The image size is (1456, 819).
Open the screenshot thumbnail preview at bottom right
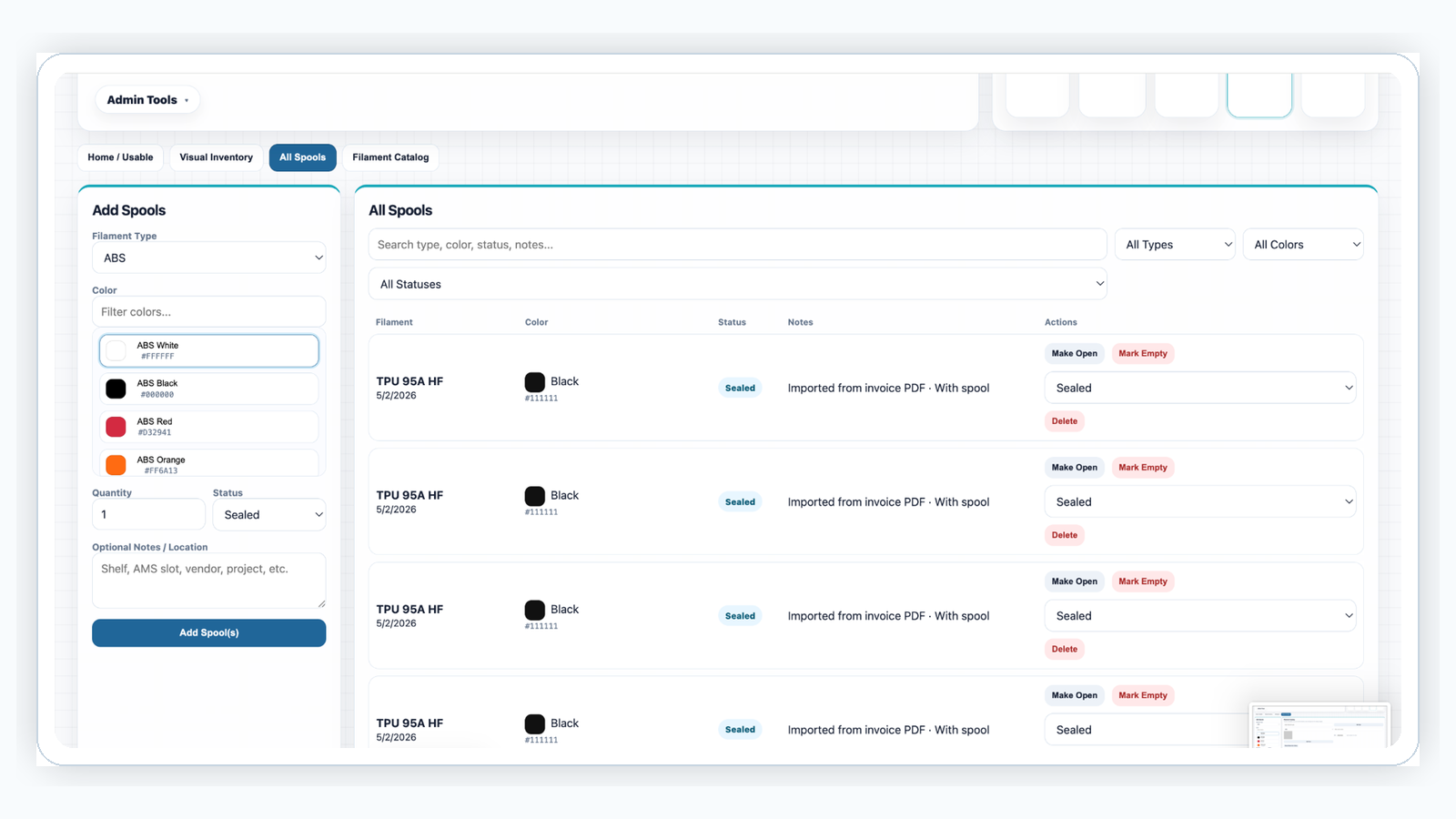[1319, 725]
